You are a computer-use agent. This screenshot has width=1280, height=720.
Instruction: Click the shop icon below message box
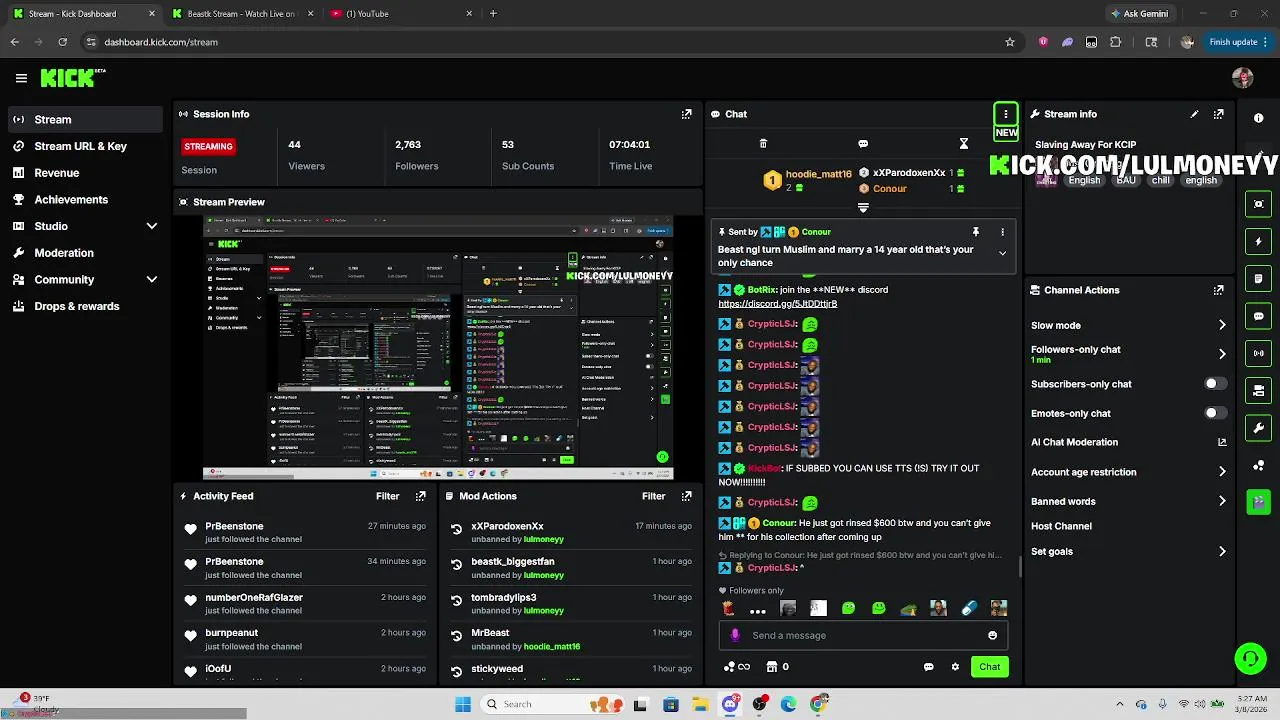point(772,667)
